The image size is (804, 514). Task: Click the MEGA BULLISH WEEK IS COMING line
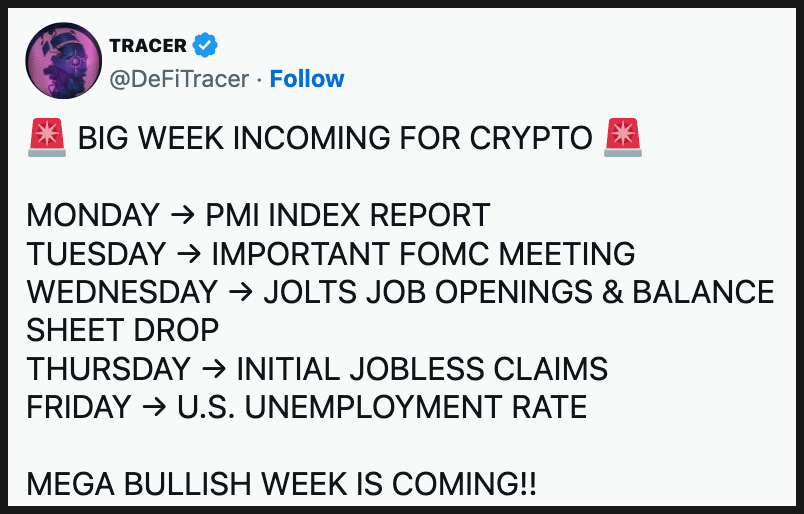tap(281, 484)
